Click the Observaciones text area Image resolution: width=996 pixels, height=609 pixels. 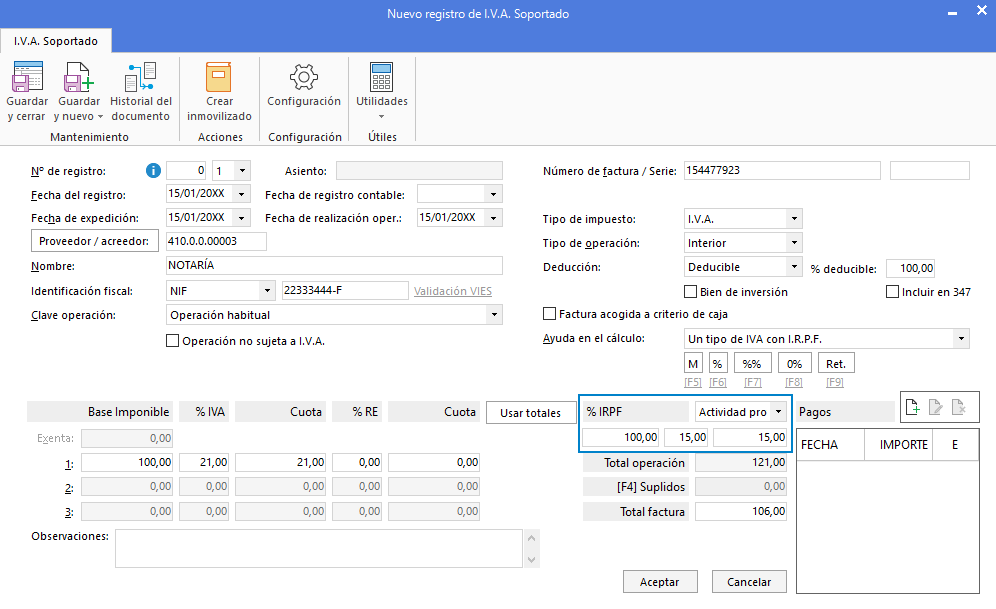click(319, 549)
